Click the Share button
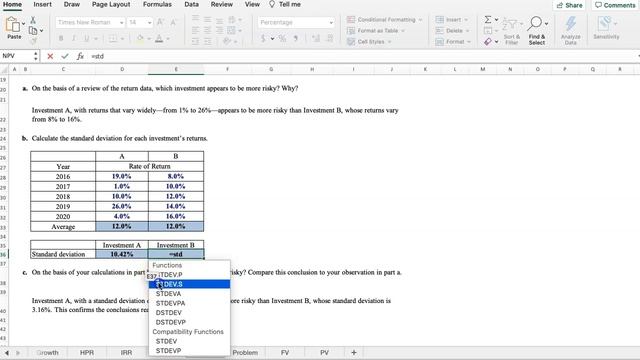Screen dimensions: 640x360 coord(569,5)
